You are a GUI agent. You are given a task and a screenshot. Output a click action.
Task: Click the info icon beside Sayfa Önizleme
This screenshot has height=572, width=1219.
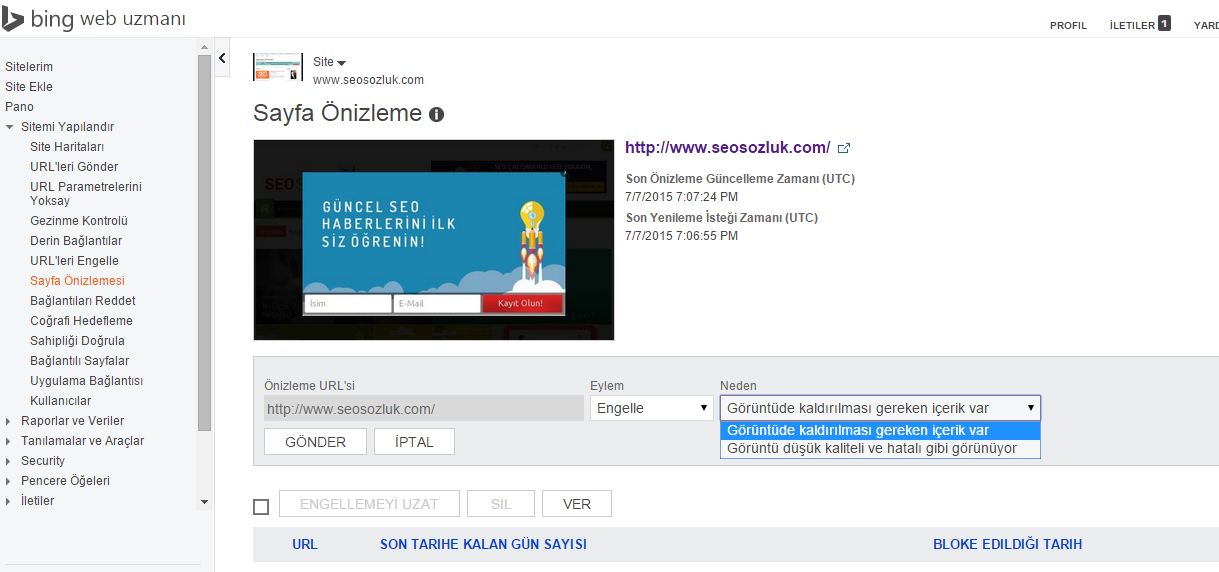point(436,115)
